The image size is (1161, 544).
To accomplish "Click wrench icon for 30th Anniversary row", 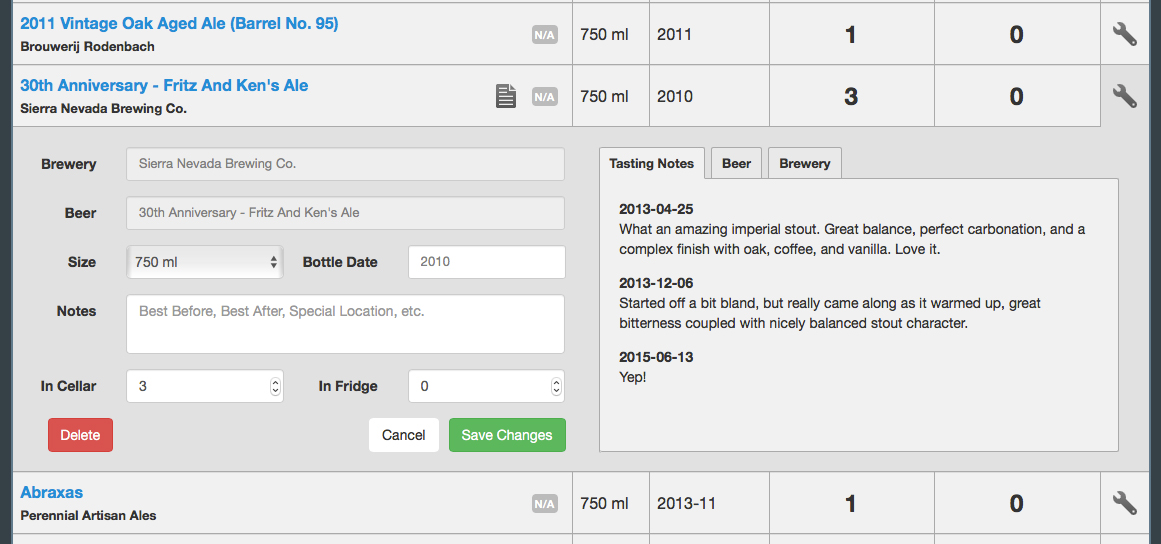I will (x=1124, y=96).
